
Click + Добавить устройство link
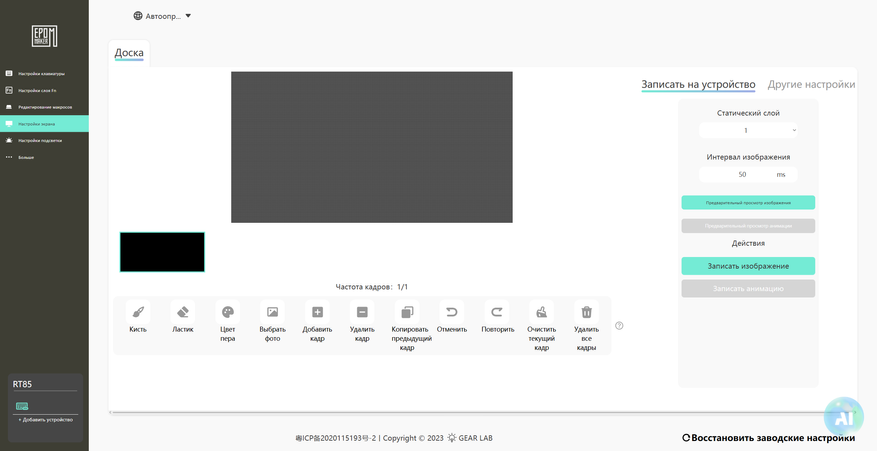46,420
